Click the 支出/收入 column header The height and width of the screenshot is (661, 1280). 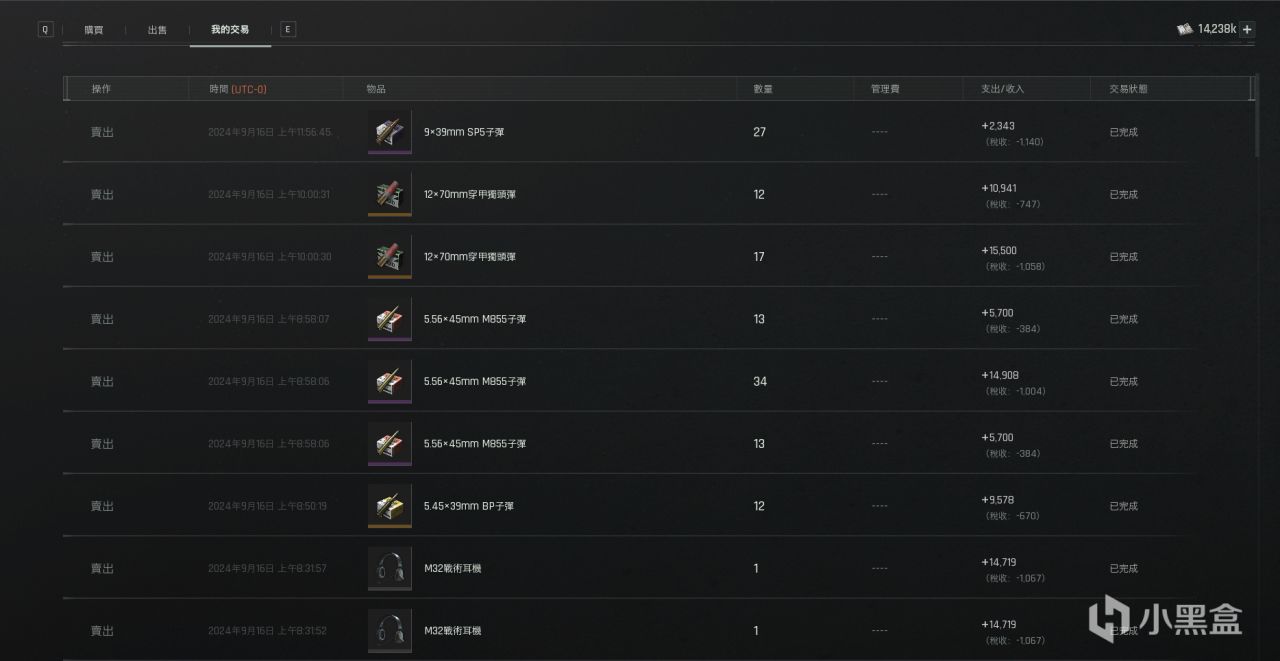coord(1002,89)
